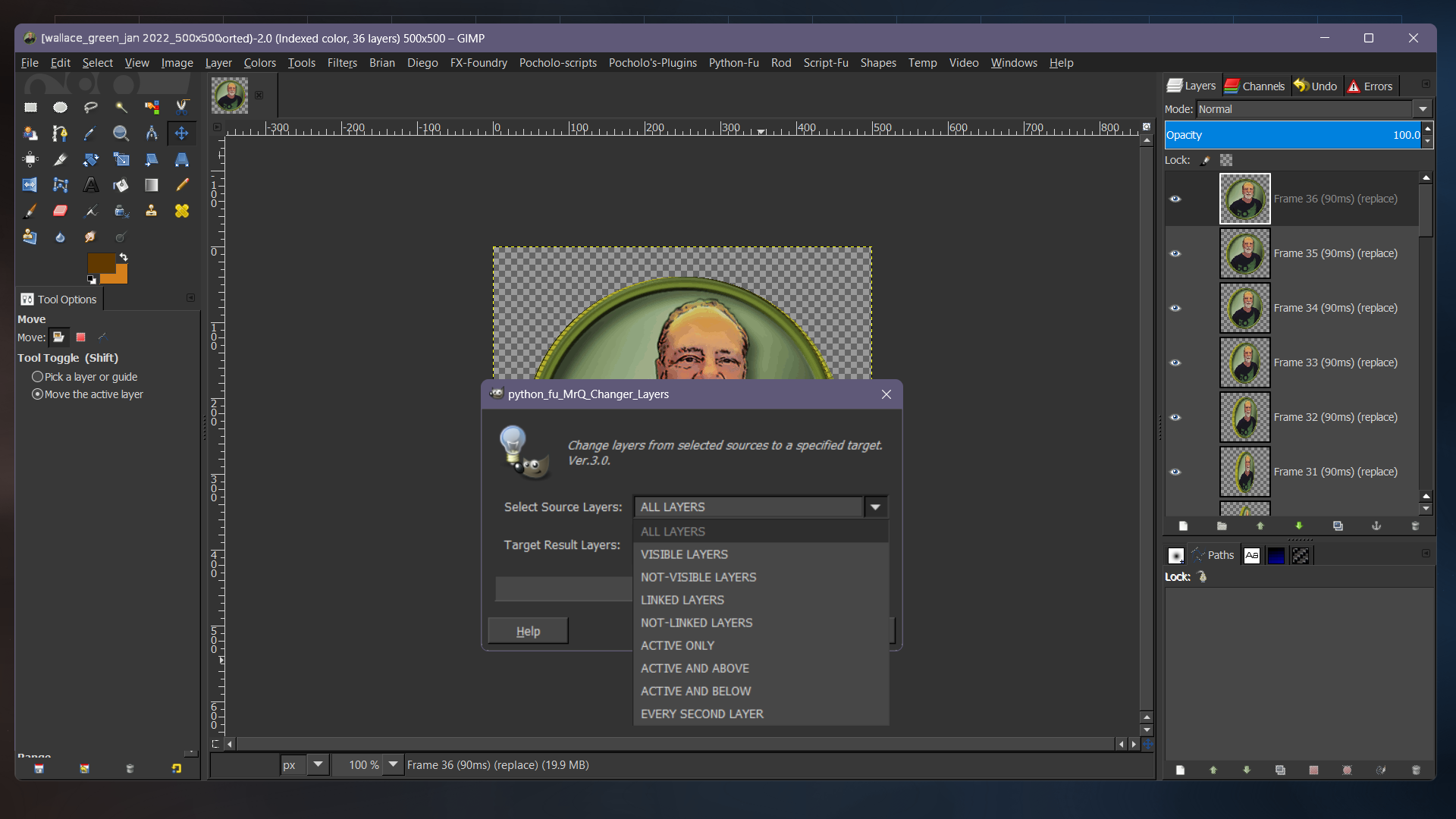The image size is (1456, 819).
Task: Open the pixel unit dropdown in status bar
Action: 318,764
